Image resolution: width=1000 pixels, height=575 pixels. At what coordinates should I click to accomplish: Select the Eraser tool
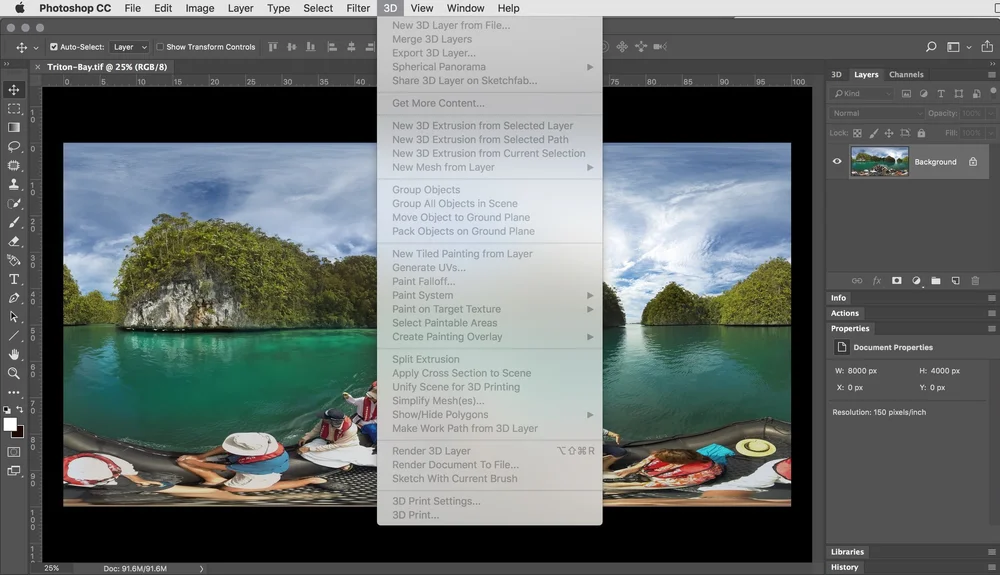coord(13,242)
